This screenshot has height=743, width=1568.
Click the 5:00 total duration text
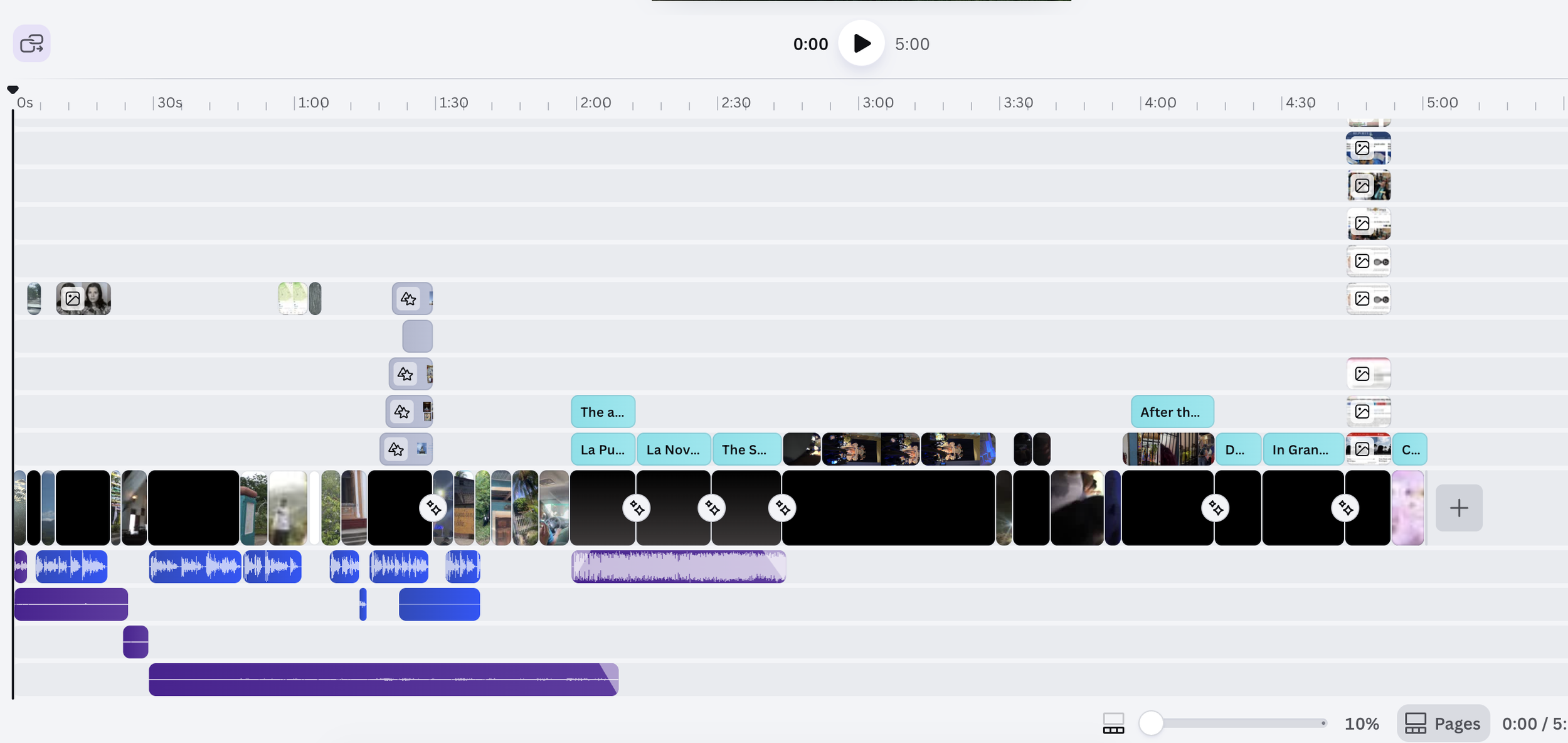click(912, 44)
